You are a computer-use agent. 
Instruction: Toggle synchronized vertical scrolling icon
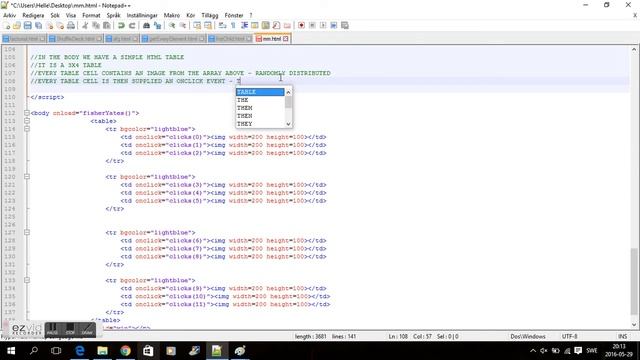point(197,25)
